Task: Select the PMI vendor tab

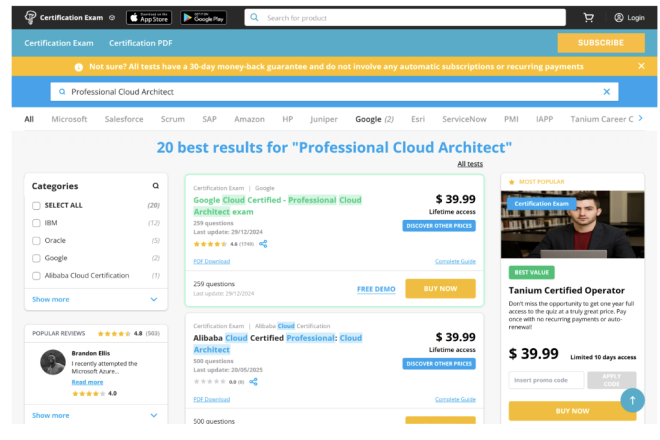Action: tap(511, 119)
